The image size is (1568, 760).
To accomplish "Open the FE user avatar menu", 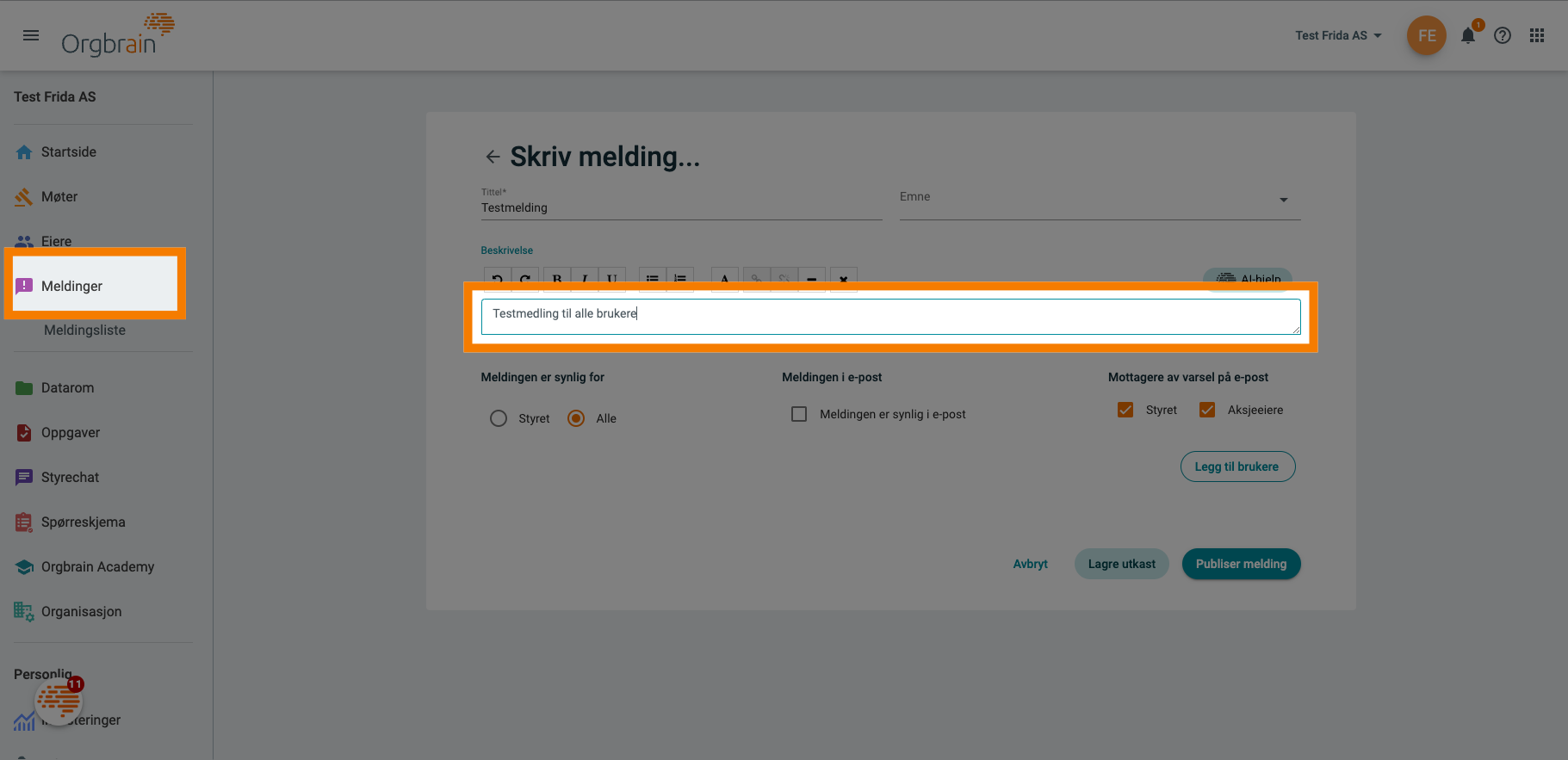I will coord(1426,35).
